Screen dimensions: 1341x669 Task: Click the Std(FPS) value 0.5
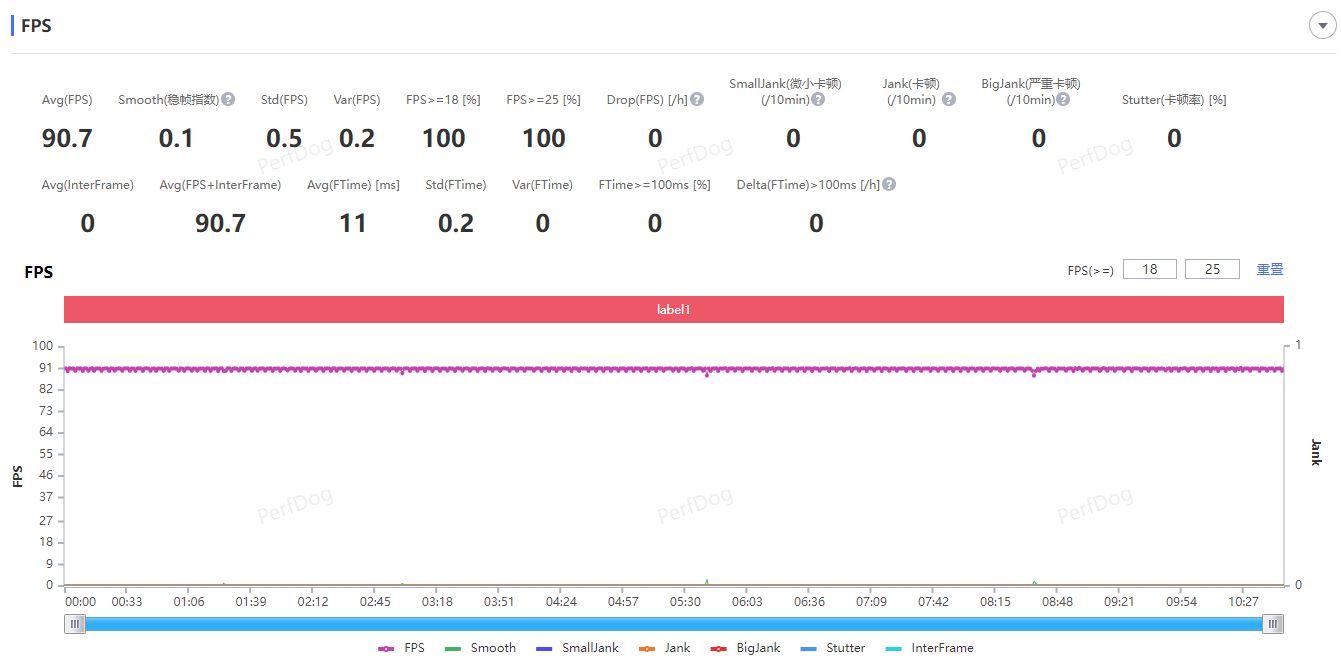(284, 139)
